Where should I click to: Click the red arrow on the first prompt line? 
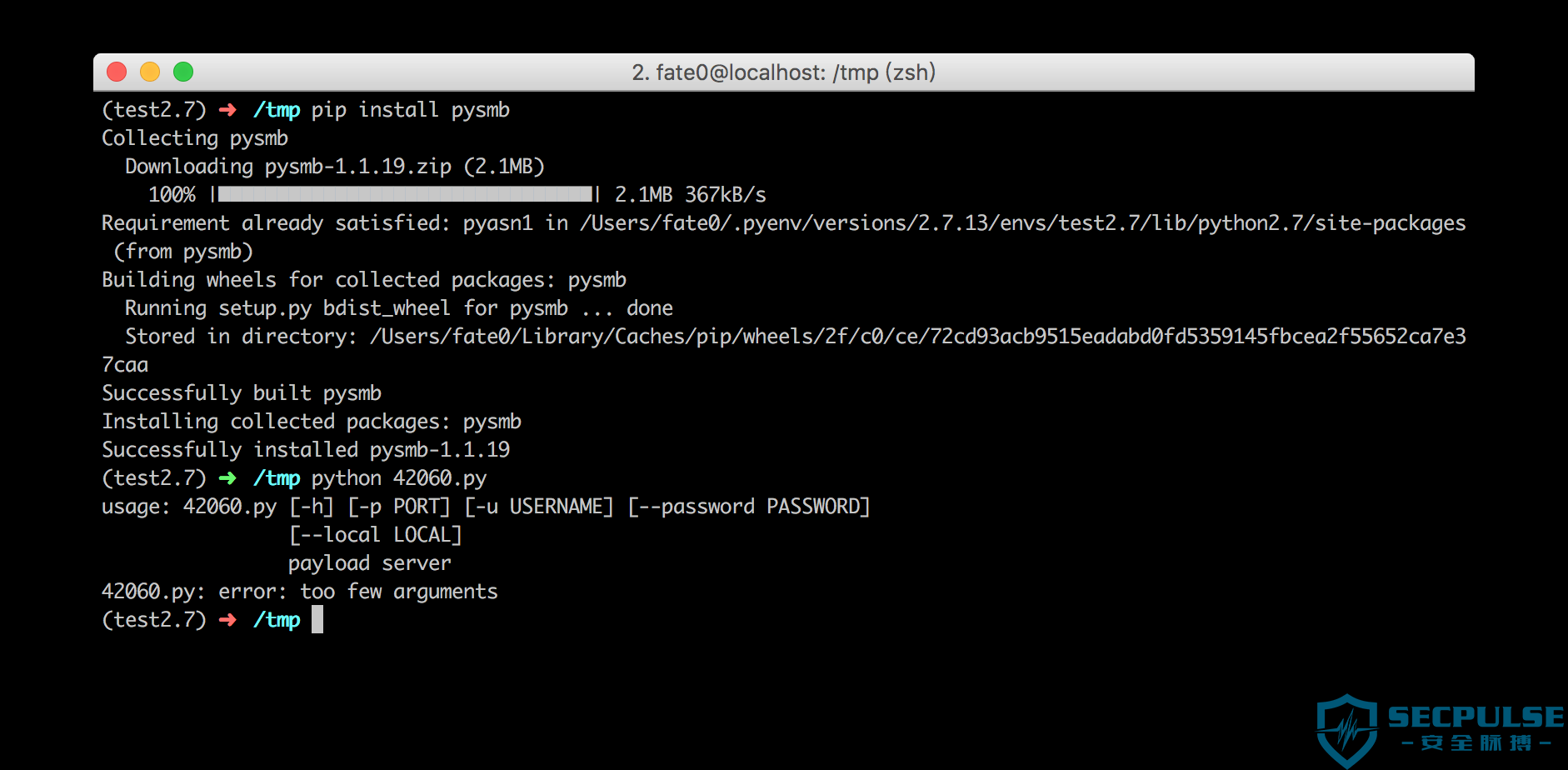[x=227, y=110]
